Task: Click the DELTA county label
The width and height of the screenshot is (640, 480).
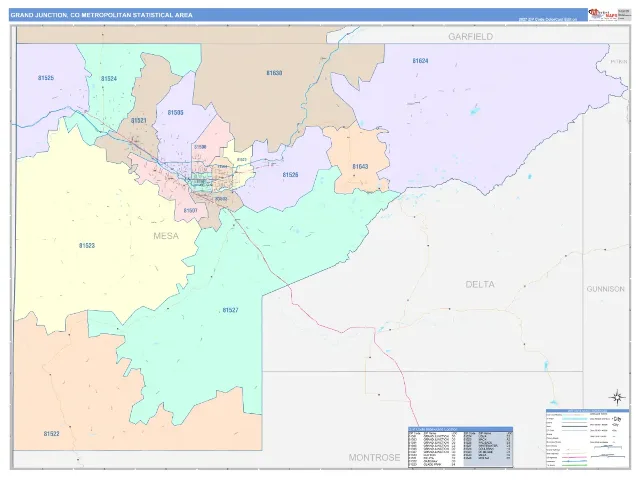Action: pos(480,284)
